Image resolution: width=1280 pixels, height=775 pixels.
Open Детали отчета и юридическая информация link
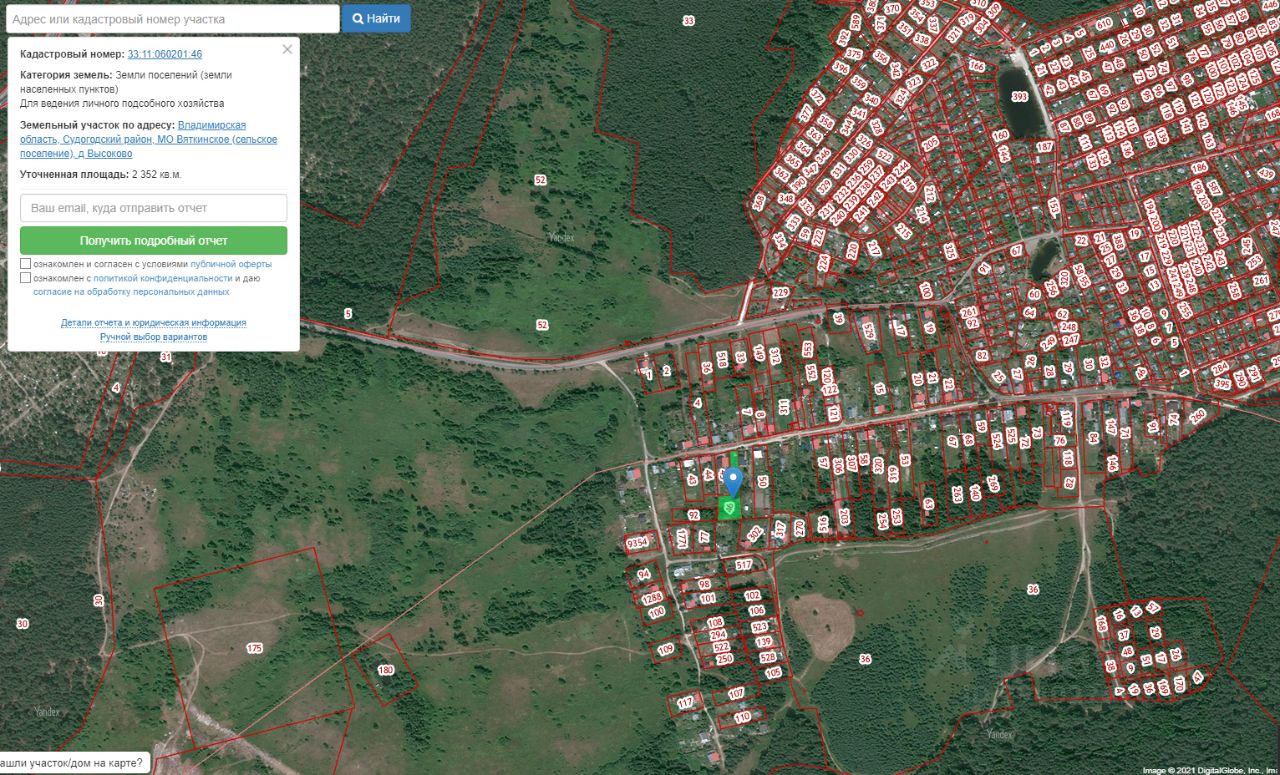(153, 323)
